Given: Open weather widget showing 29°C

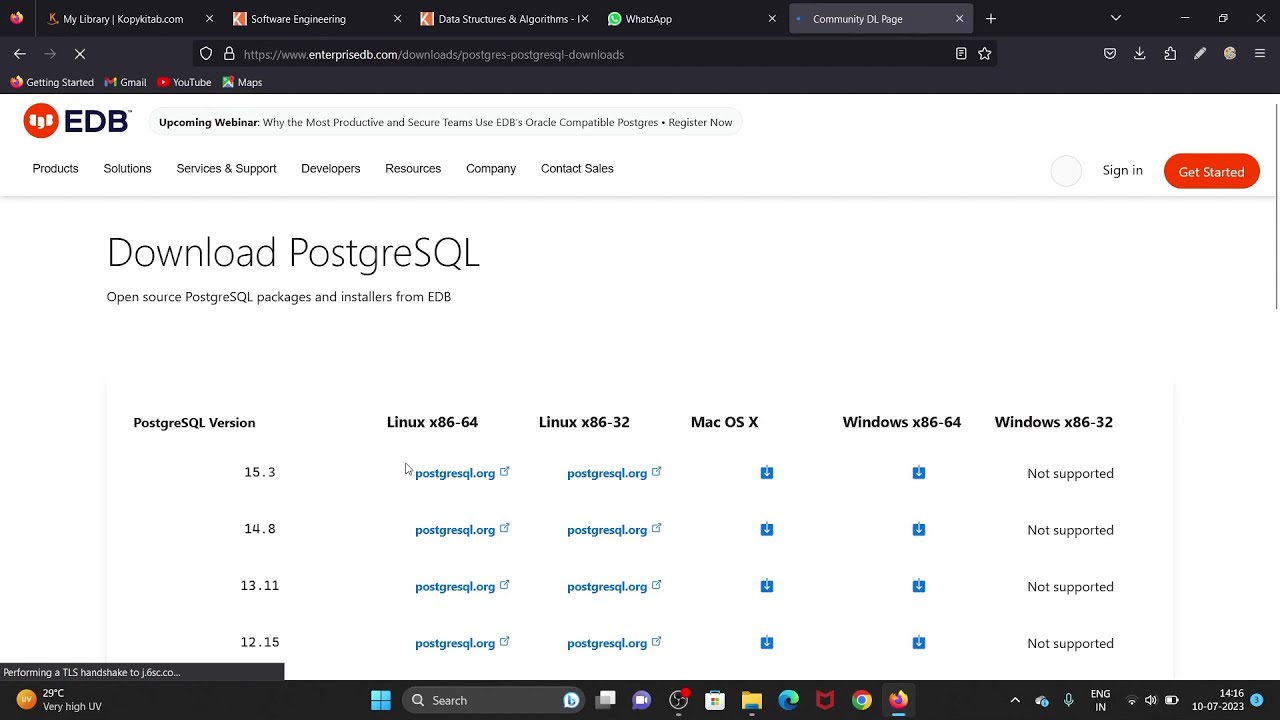Looking at the screenshot, I should point(60,700).
